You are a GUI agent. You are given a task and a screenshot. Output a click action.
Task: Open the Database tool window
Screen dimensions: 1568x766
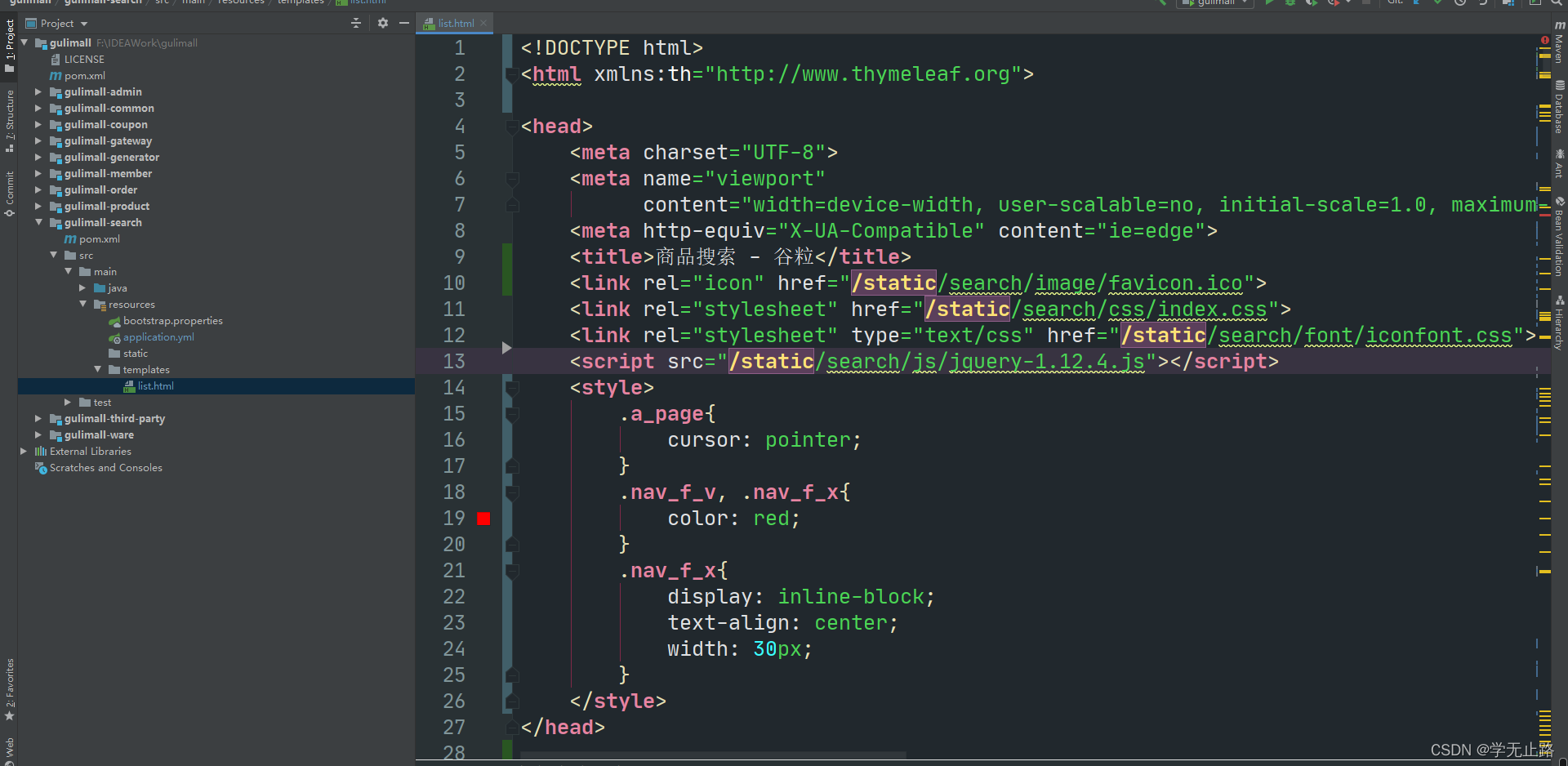tap(1559, 107)
